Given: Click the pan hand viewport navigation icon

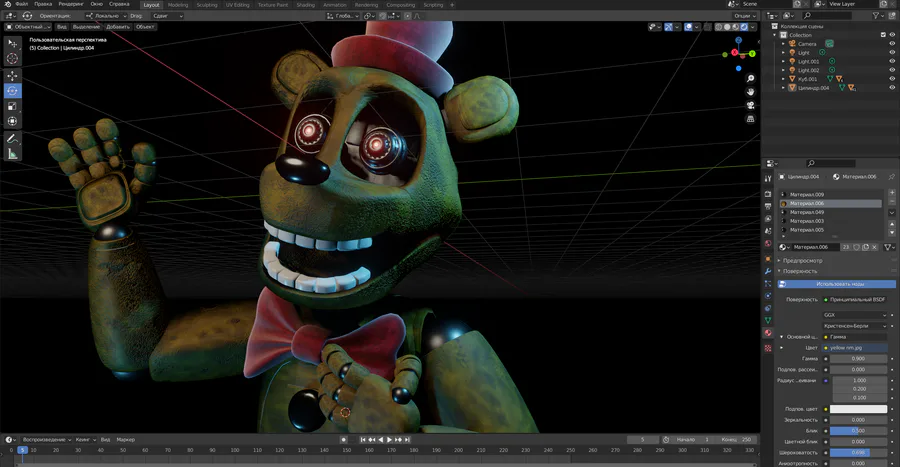Looking at the screenshot, I should click(x=750, y=92).
